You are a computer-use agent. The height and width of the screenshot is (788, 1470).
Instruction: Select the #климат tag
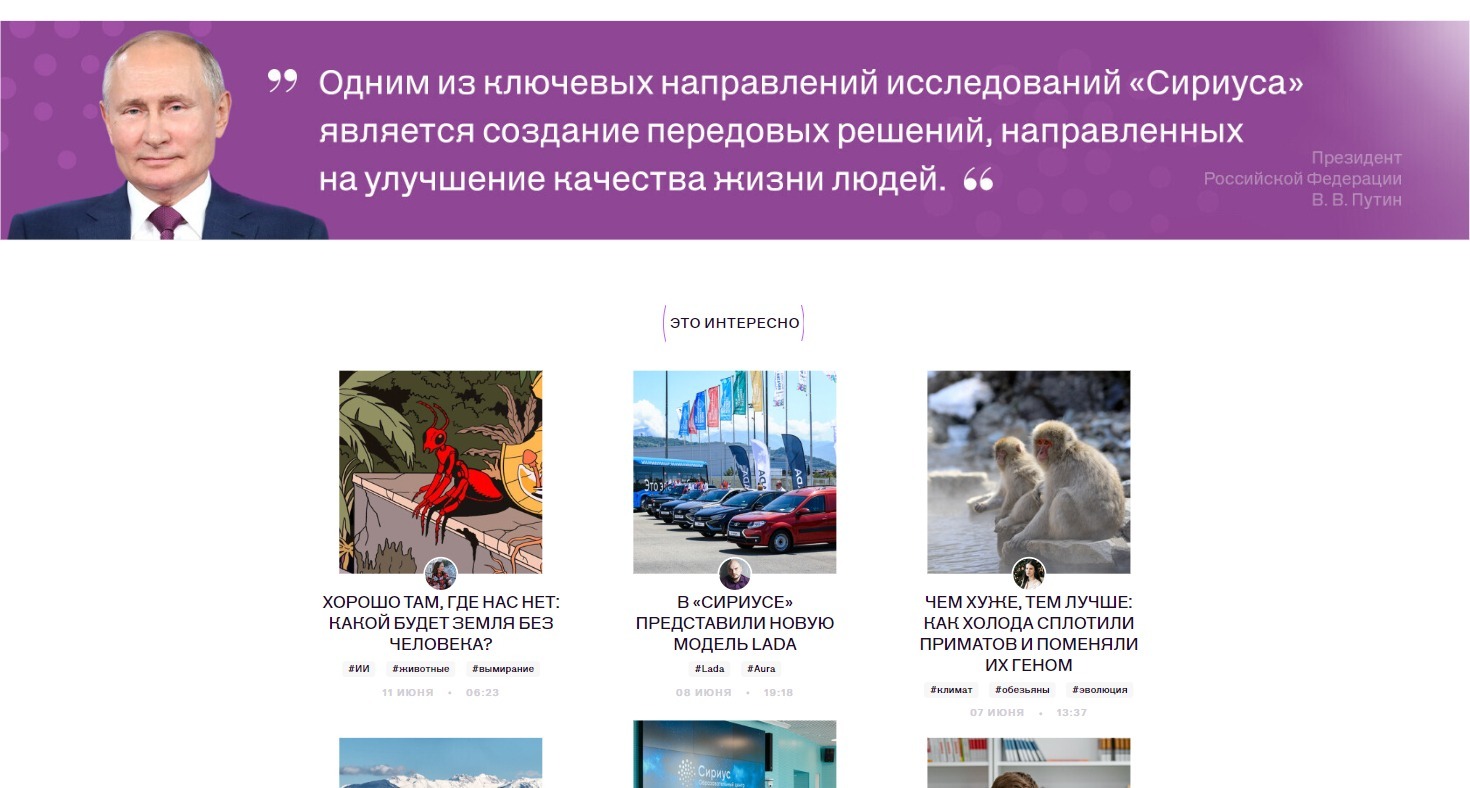(951, 690)
